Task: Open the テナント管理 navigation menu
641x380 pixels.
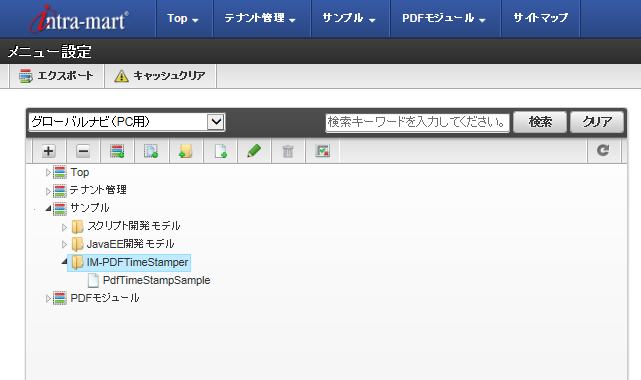Action: (260, 18)
